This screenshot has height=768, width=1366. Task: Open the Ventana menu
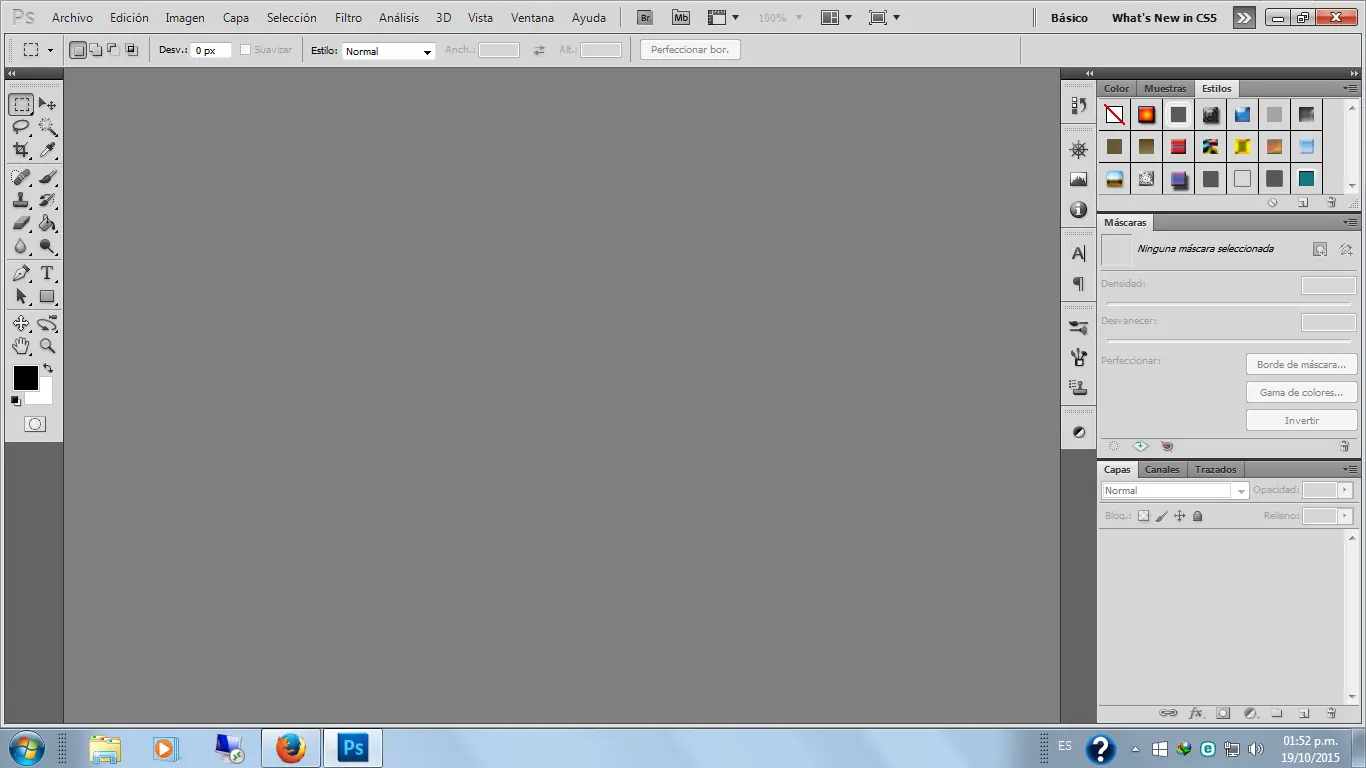[x=532, y=18]
